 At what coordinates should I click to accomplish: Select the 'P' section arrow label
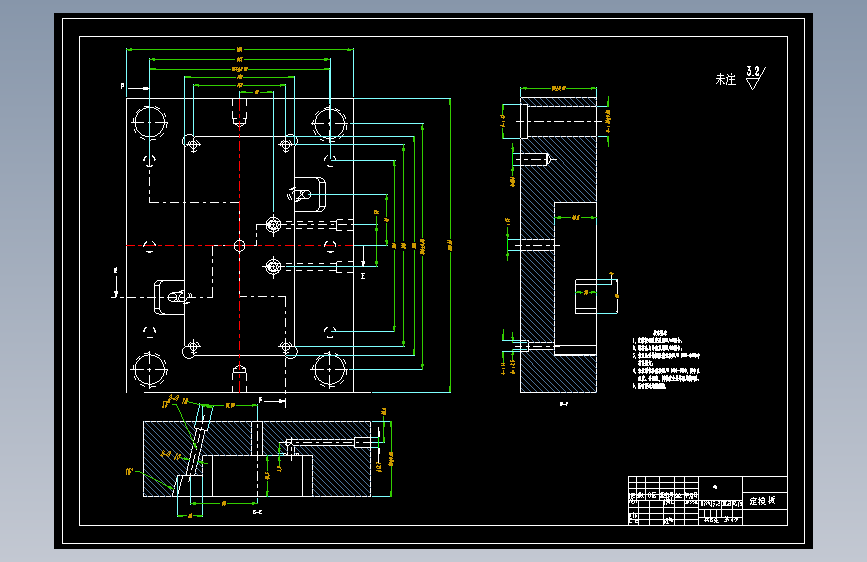coord(123,86)
